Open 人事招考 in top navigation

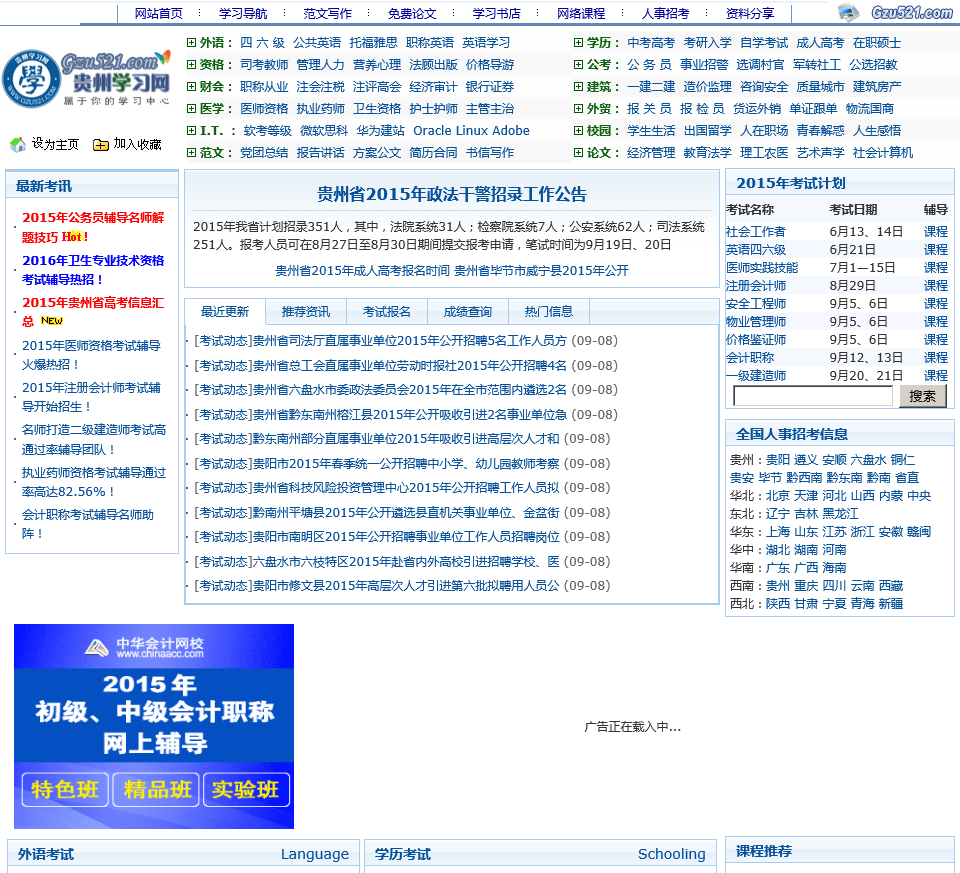(x=666, y=13)
